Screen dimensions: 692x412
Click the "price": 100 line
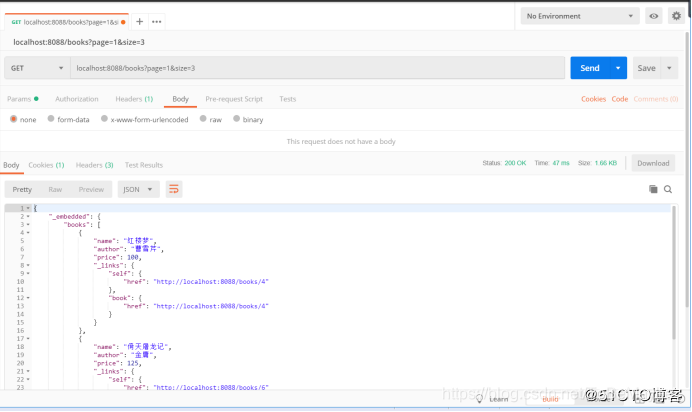[x=117, y=257]
